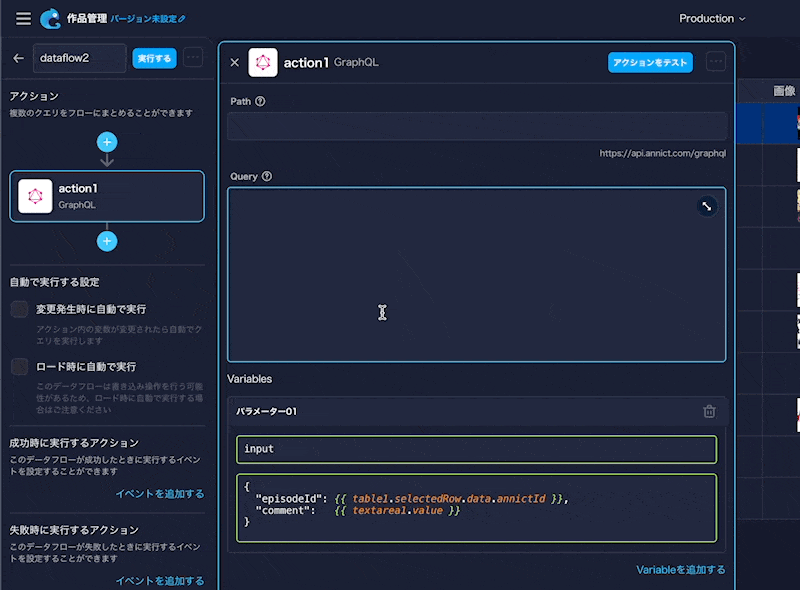Edit the variable name field input
This screenshot has width=800, height=590.
pyautogui.click(x=477, y=449)
